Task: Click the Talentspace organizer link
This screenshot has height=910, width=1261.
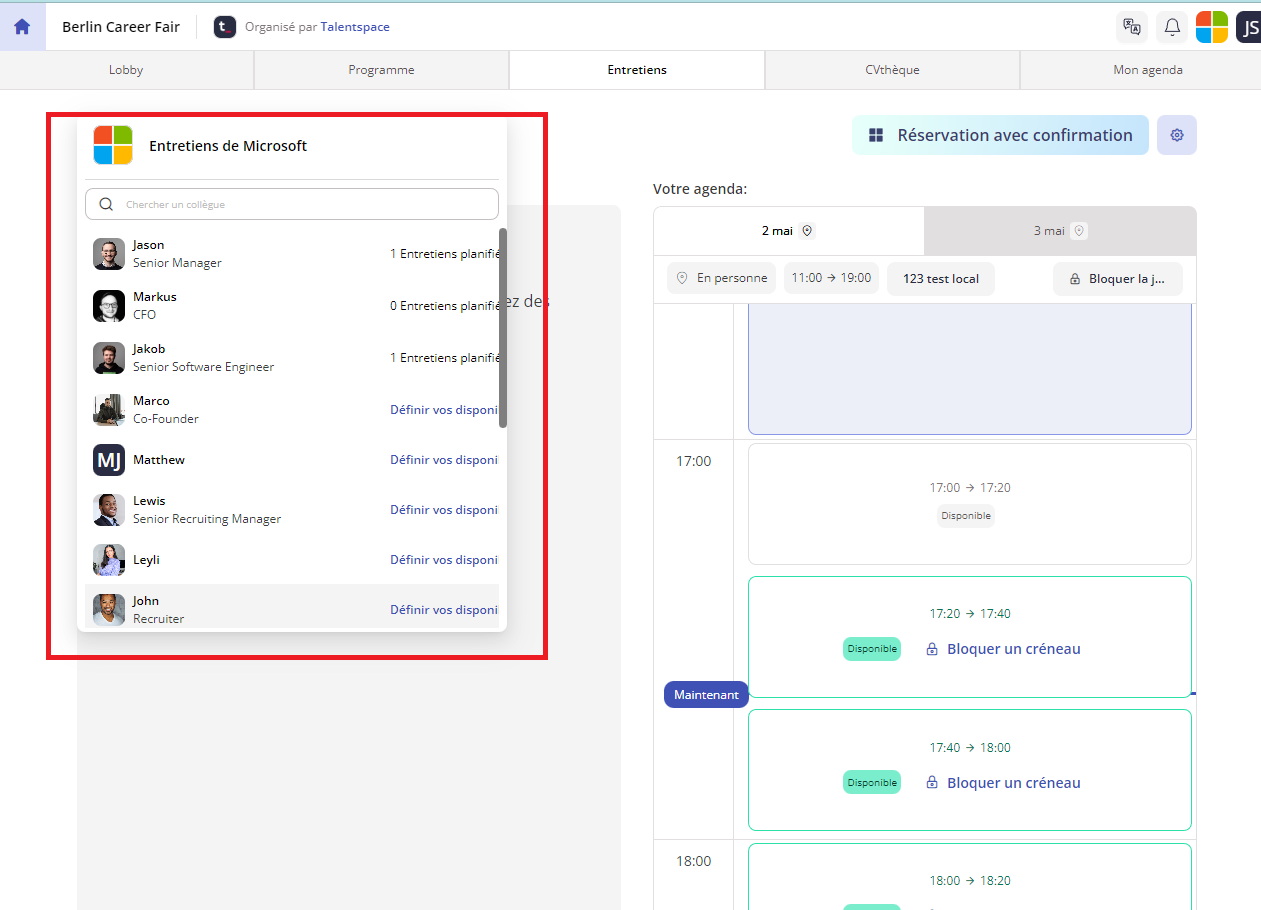Action: tap(355, 27)
